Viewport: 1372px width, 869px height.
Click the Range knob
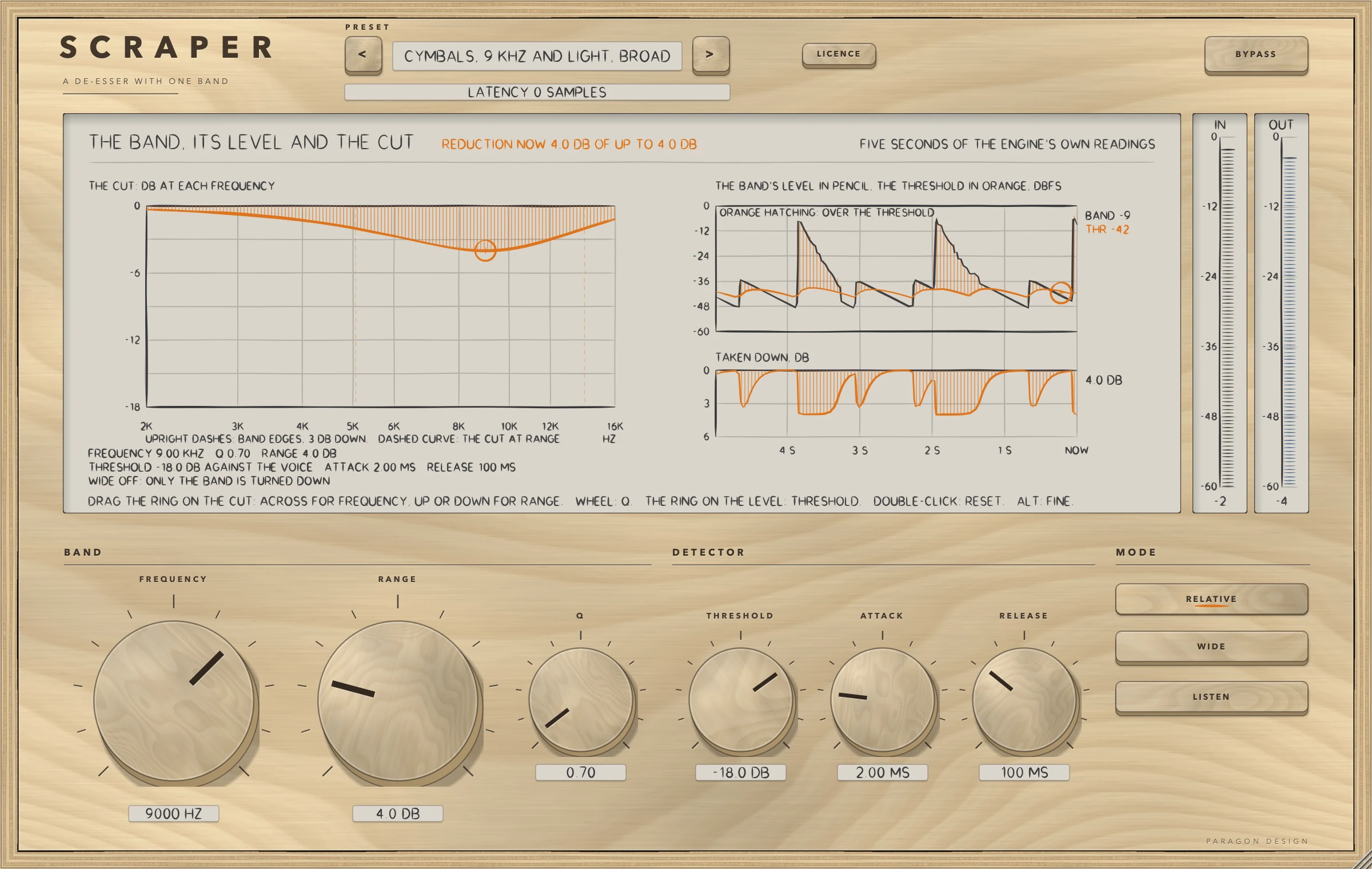(x=398, y=701)
